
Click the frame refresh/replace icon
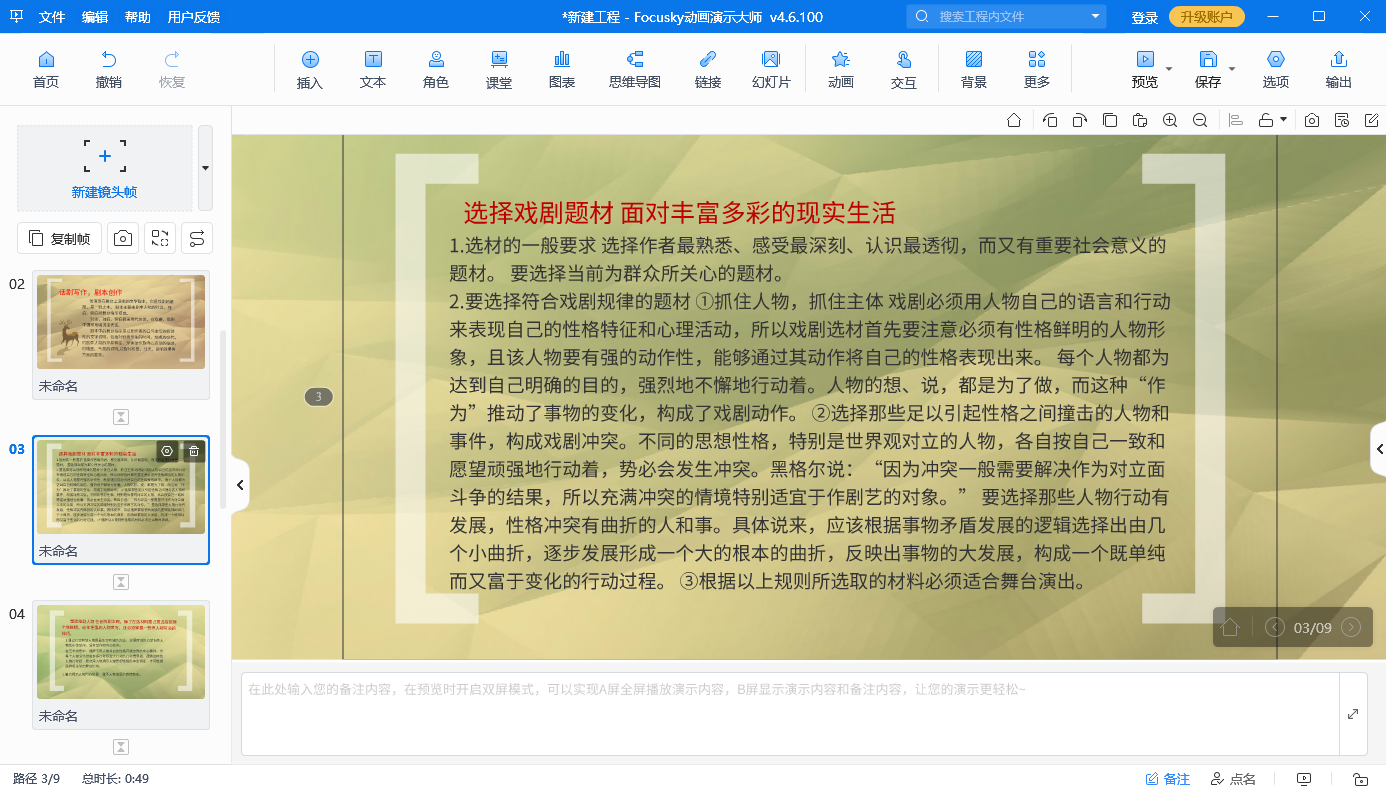pyautogui.click(x=160, y=238)
